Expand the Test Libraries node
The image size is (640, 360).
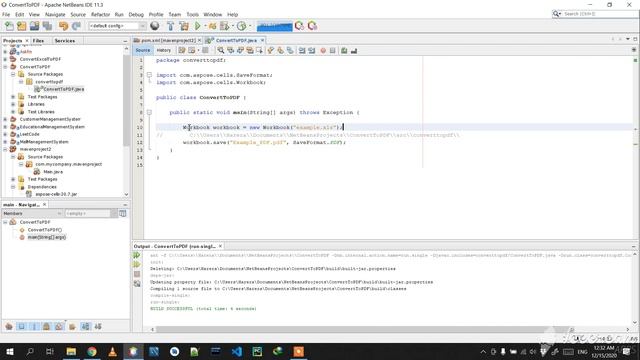13,112
